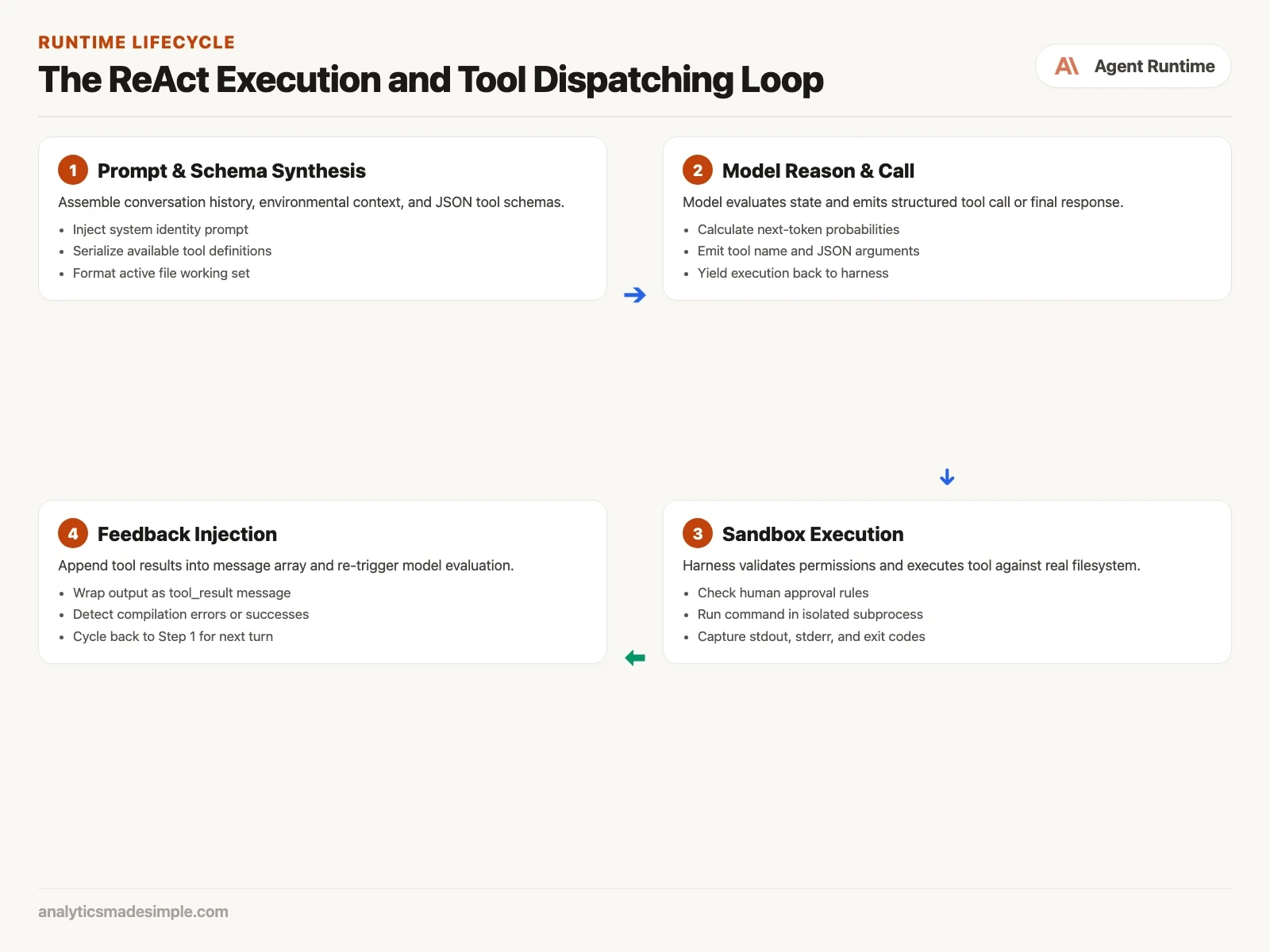
Task: Click the description 'Assemble conversation history, environmental context…'
Action: pos(311,202)
